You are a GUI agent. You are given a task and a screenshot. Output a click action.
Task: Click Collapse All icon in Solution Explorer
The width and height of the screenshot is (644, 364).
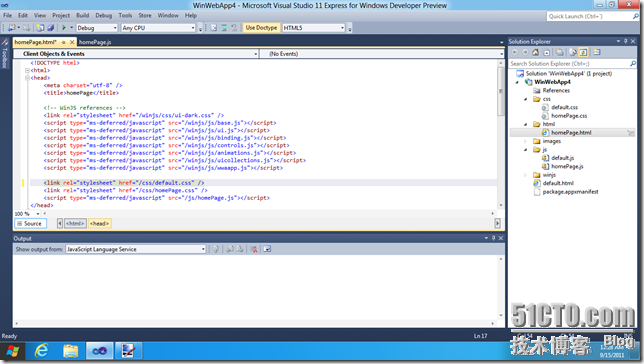[x=546, y=52]
